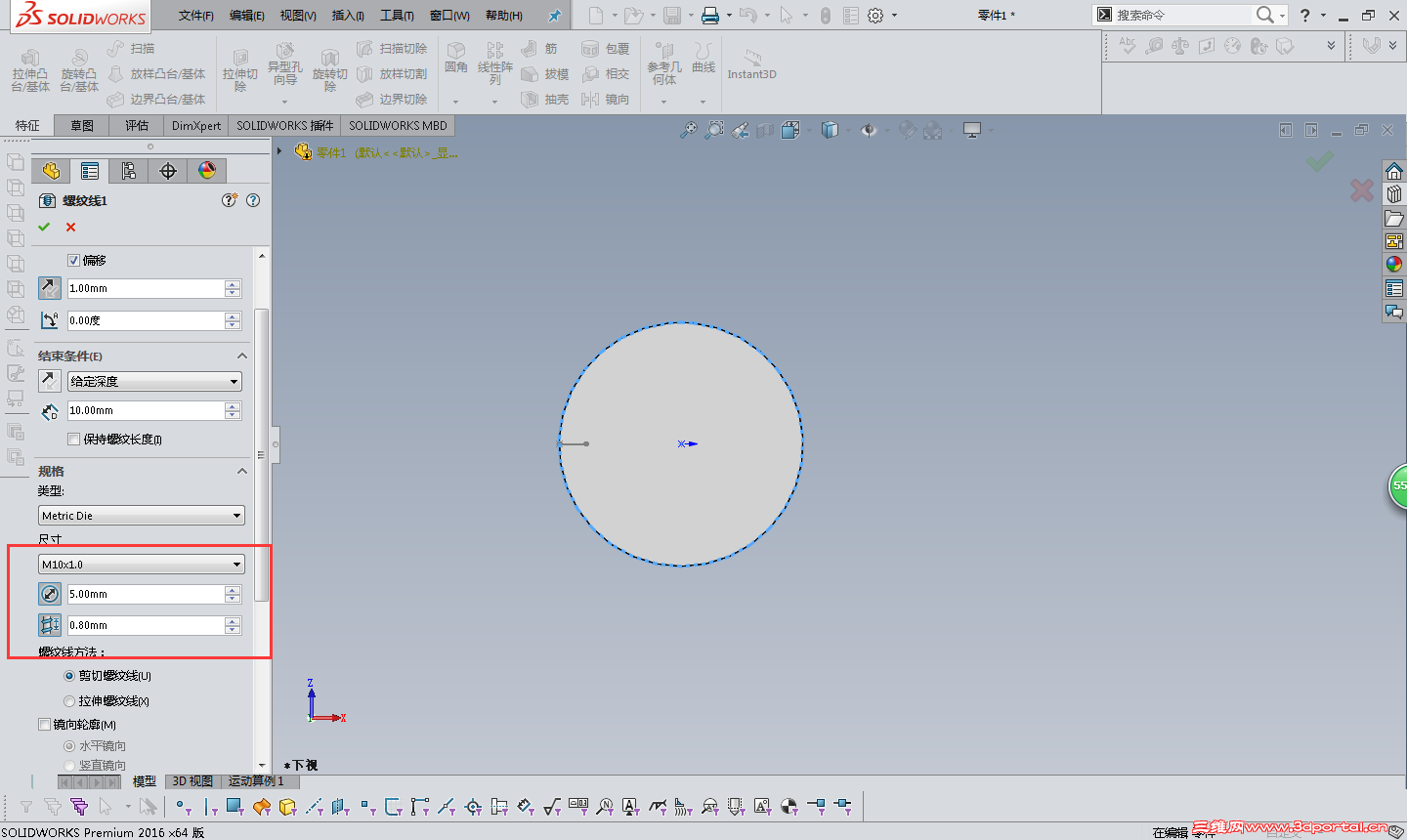This screenshot has height=840, width=1407.
Task: Open the 文件(F) menu
Action: pyautogui.click(x=196, y=16)
